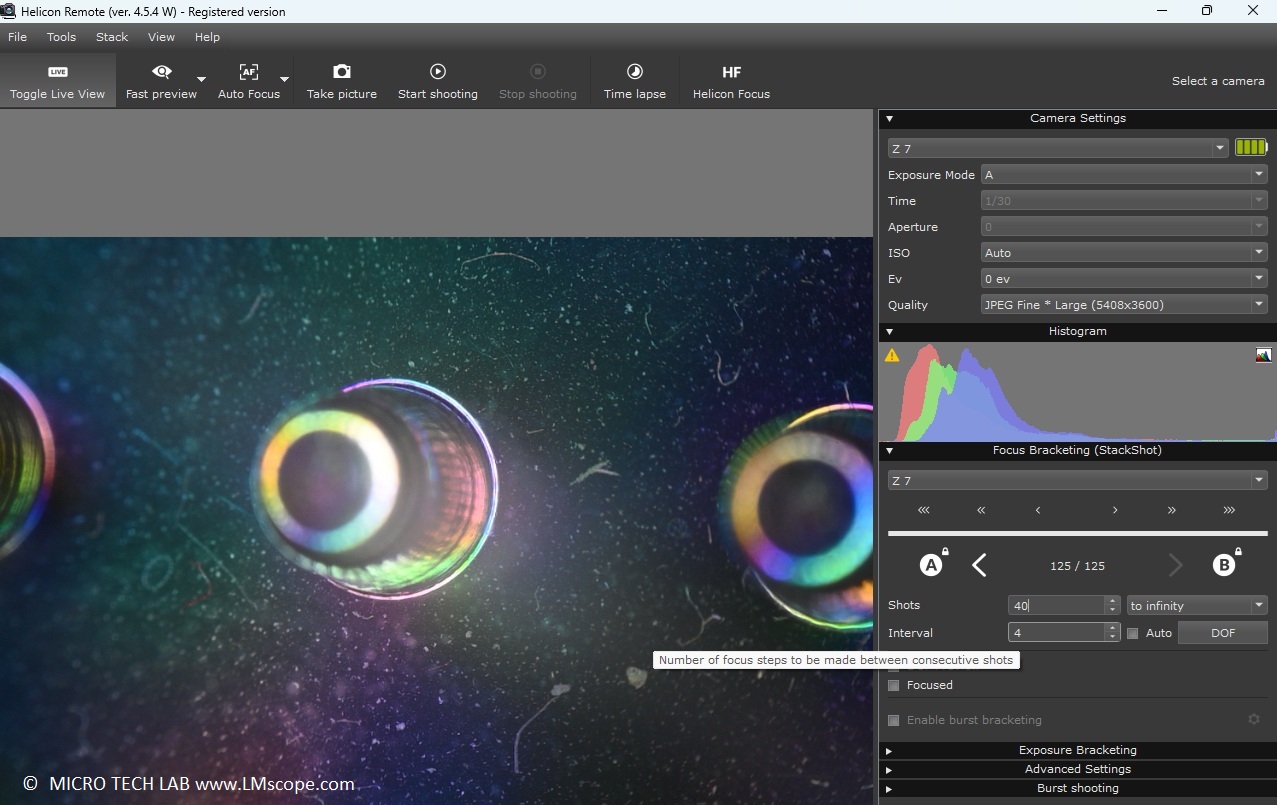Click the histogram RGB channel icon

[1263, 355]
